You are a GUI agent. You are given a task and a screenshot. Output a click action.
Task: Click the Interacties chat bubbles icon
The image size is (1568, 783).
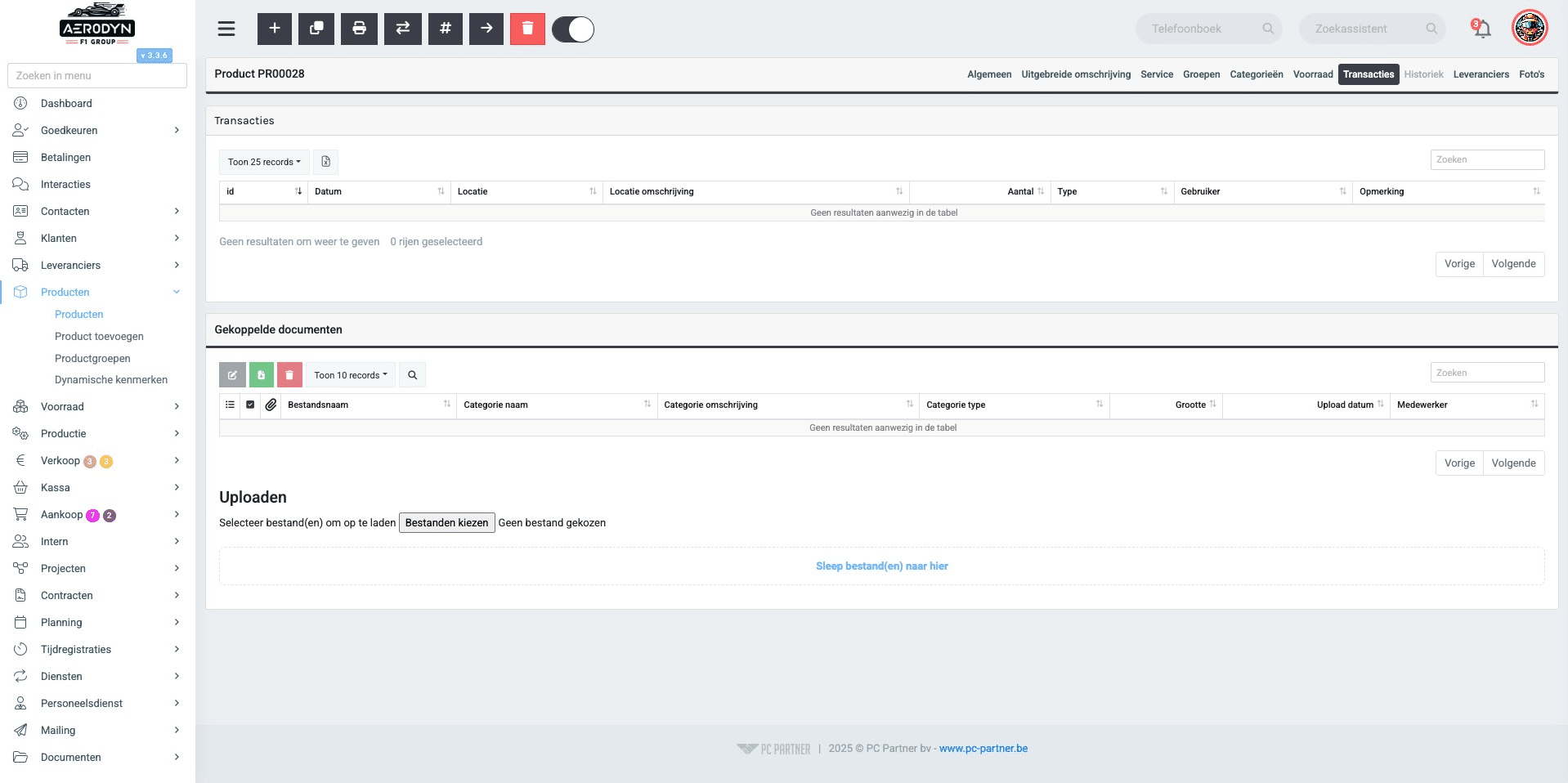(x=20, y=184)
